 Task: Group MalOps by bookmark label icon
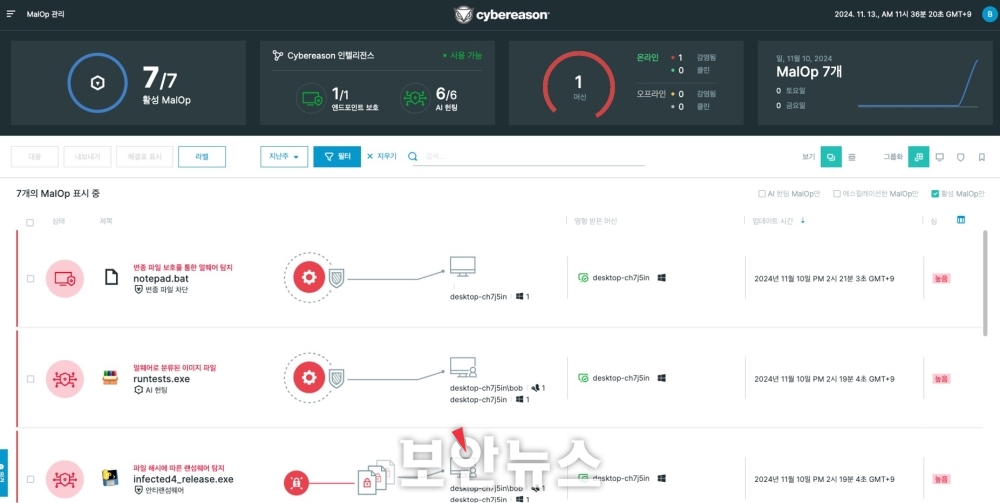tap(982, 157)
